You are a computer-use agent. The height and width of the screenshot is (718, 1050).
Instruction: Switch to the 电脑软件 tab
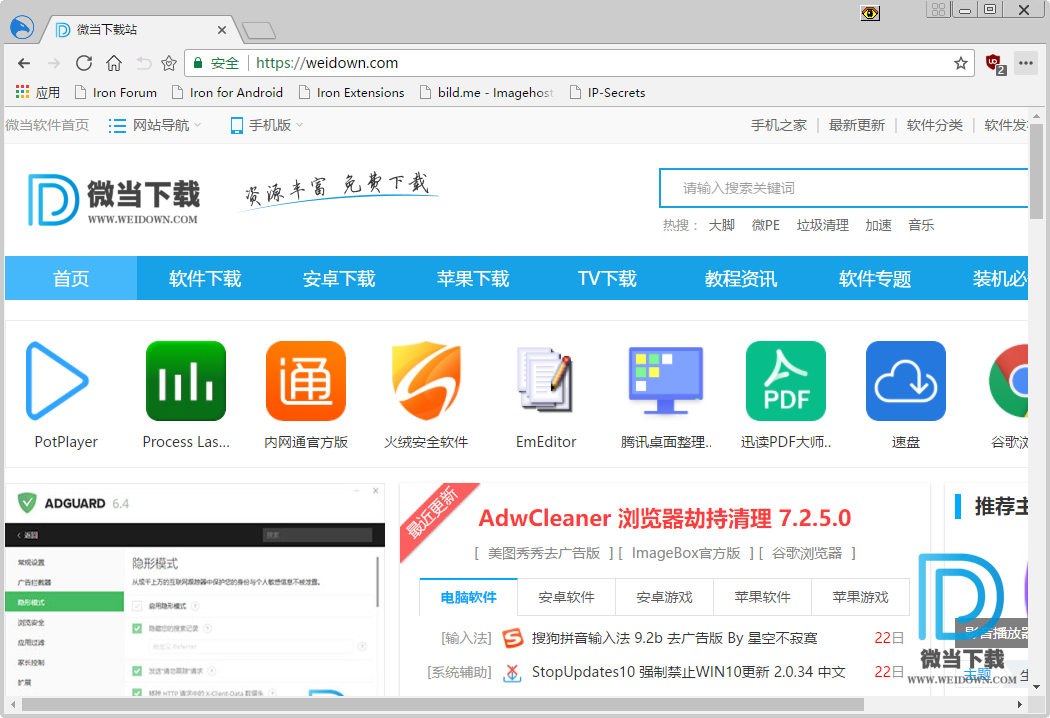(x=469, y=597)
